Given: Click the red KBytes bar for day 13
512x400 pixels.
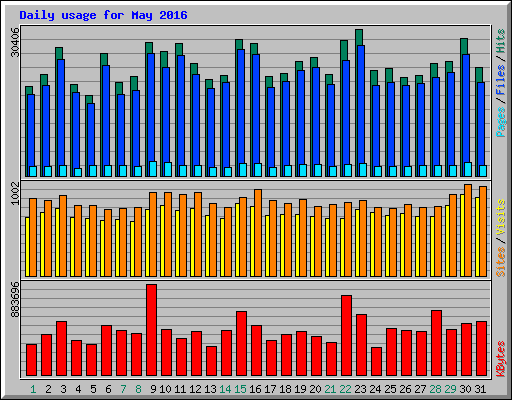Looking at the screenshot, I should click(212, 361).
